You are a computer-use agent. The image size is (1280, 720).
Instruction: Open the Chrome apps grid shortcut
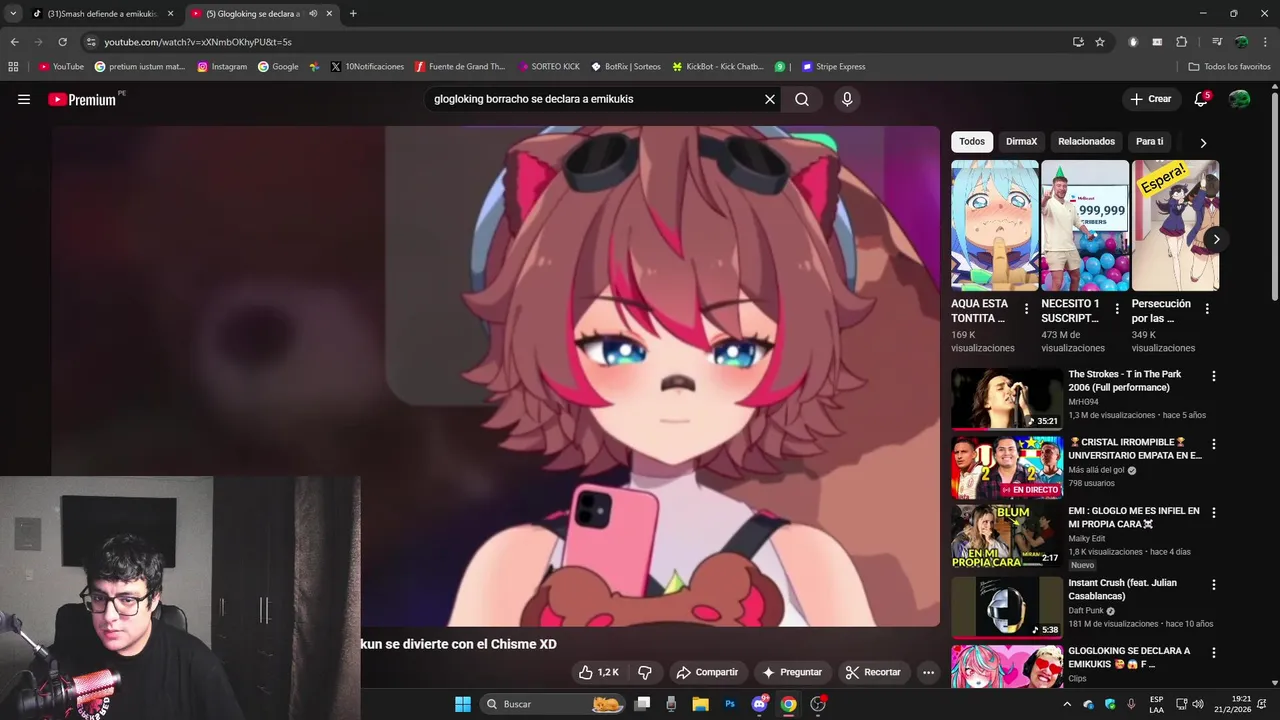13,67
